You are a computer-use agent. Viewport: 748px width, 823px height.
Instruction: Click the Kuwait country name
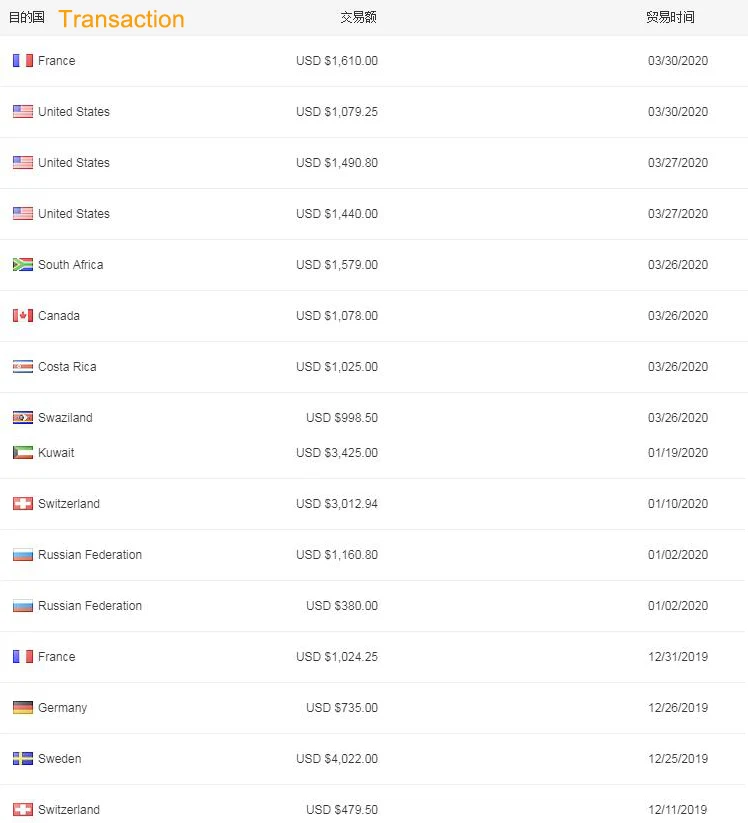56,453
